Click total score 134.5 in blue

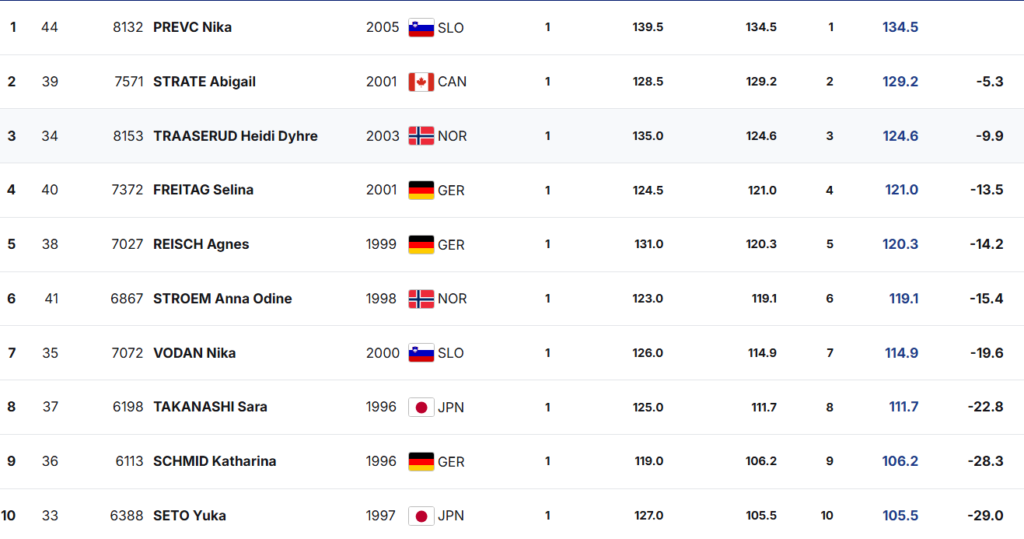[x=900, y=28]
